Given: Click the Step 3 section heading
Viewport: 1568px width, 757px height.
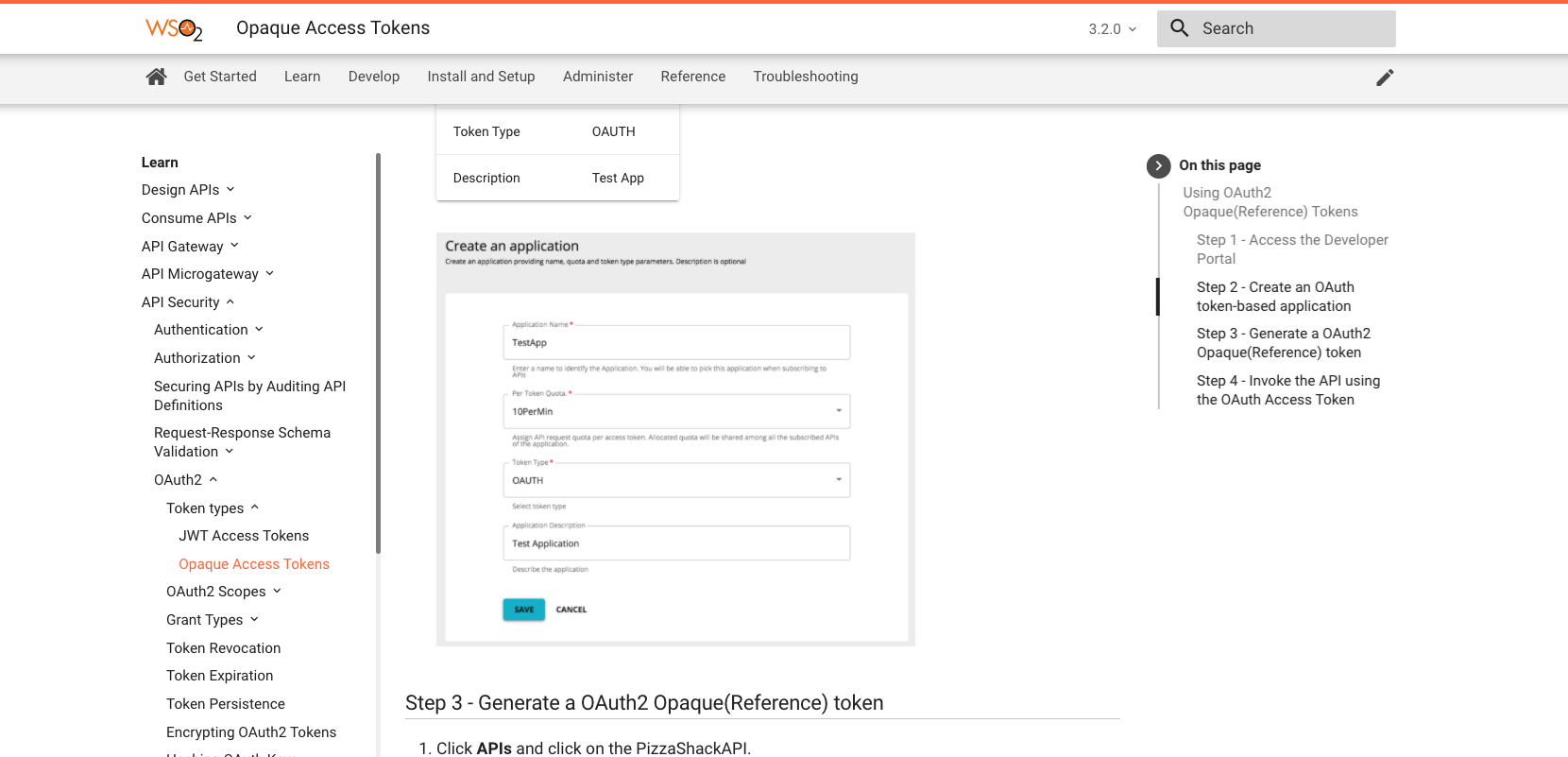Looking at the screenshot, I should [644, 703].
